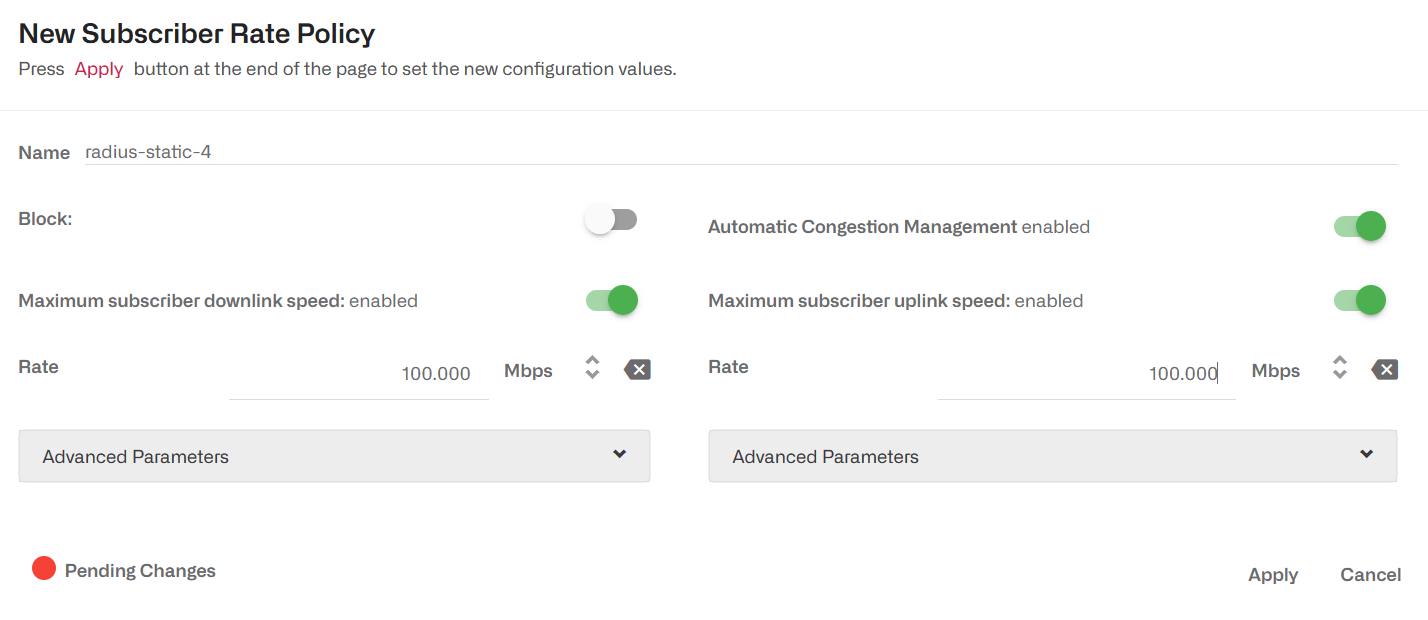This screenshot has height=620, width=1428.
Task: Click the downlink Rate input field
Action: click(360, 374)
